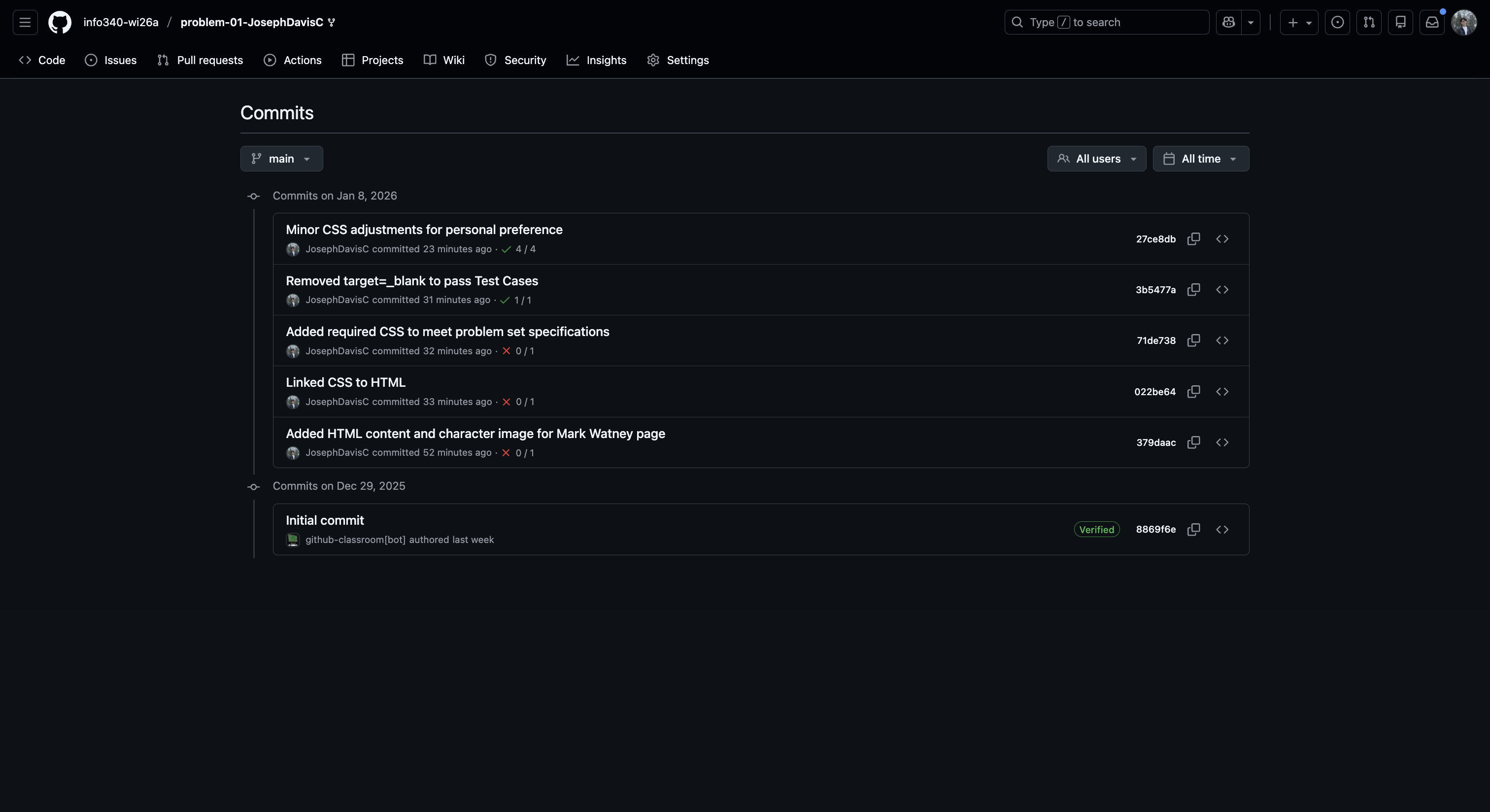Open the pull requests icon in header
Screen dimensions: 1490x812
[x=1369, y=22]
